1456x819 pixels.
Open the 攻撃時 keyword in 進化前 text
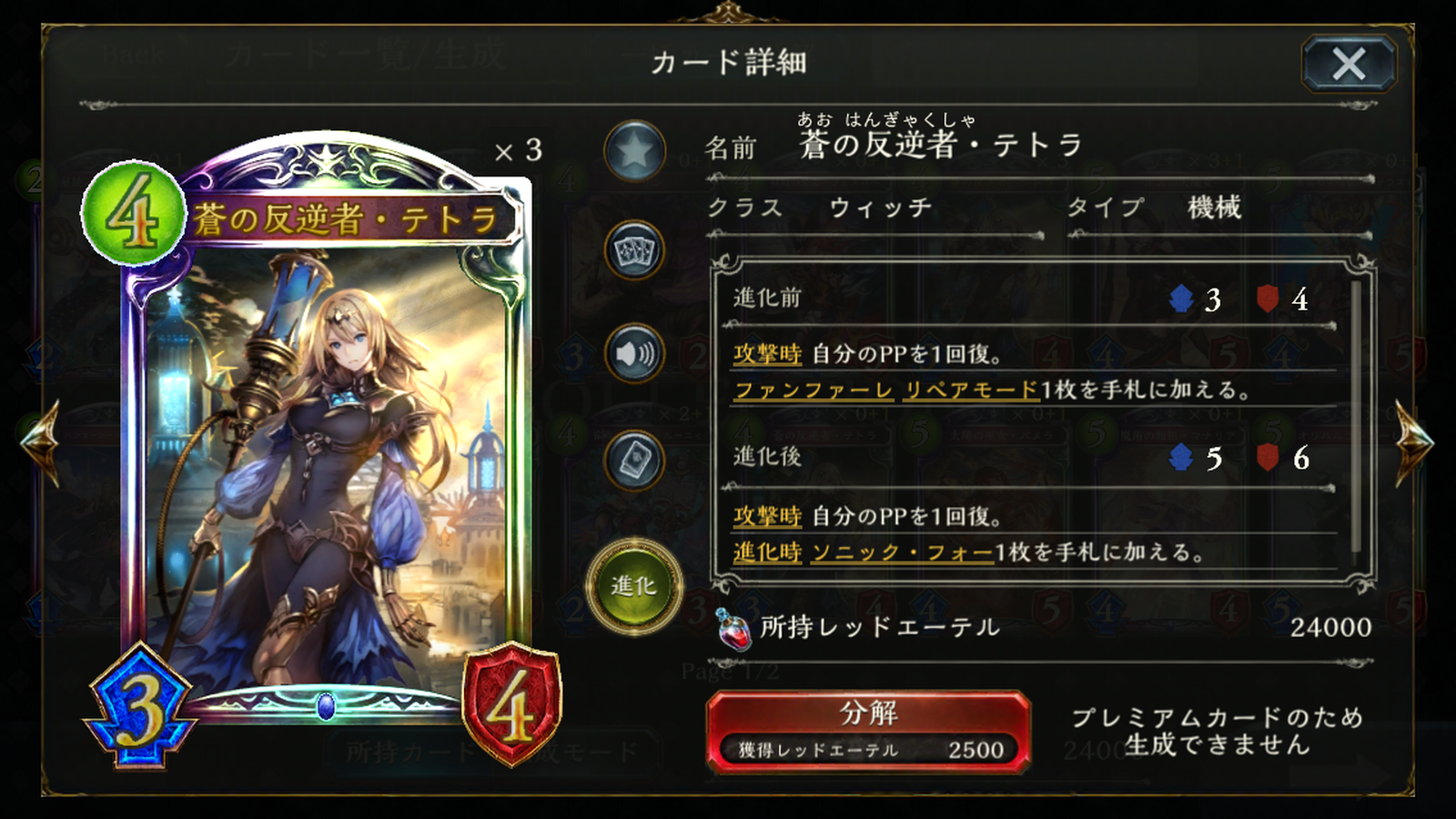pyautogui.click(x=767, y=354)
